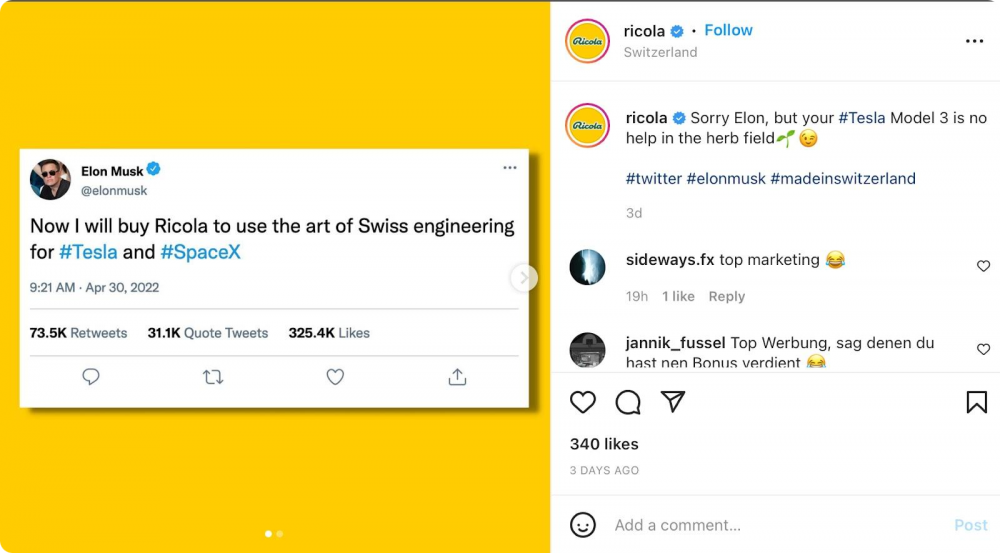Like the jannik_fussel comment heart

(983, 349)
